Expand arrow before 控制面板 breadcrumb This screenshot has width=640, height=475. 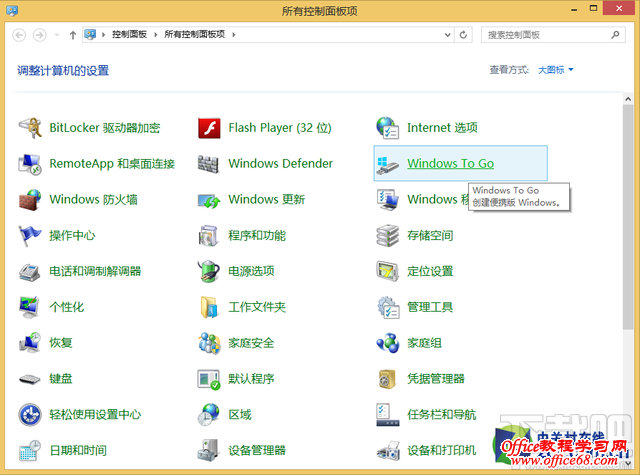(103, 35)
